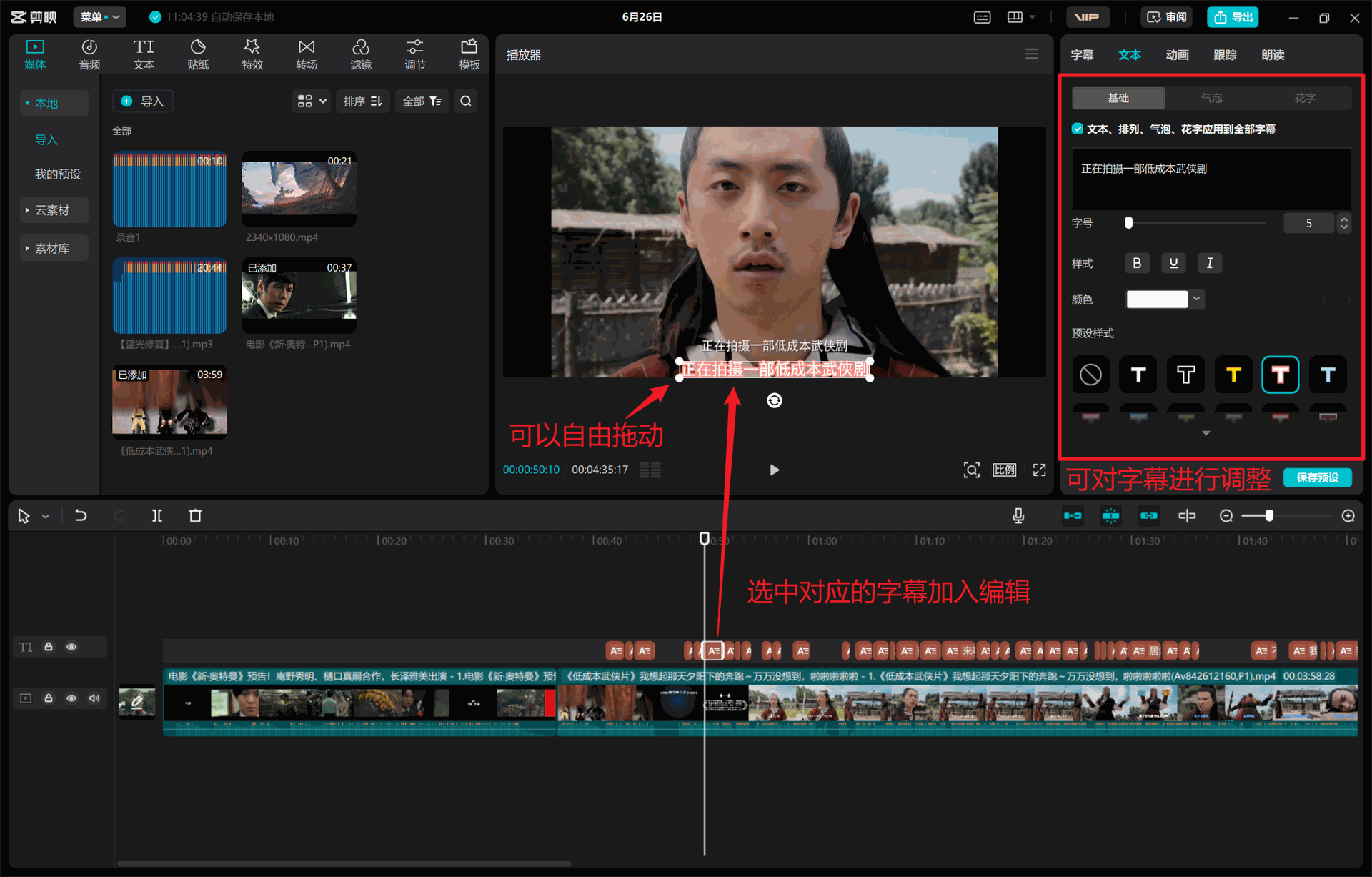Click the 字号 font size slider handle
The width and height of the screenshot is (1372, 877).
click(1128, 223)
